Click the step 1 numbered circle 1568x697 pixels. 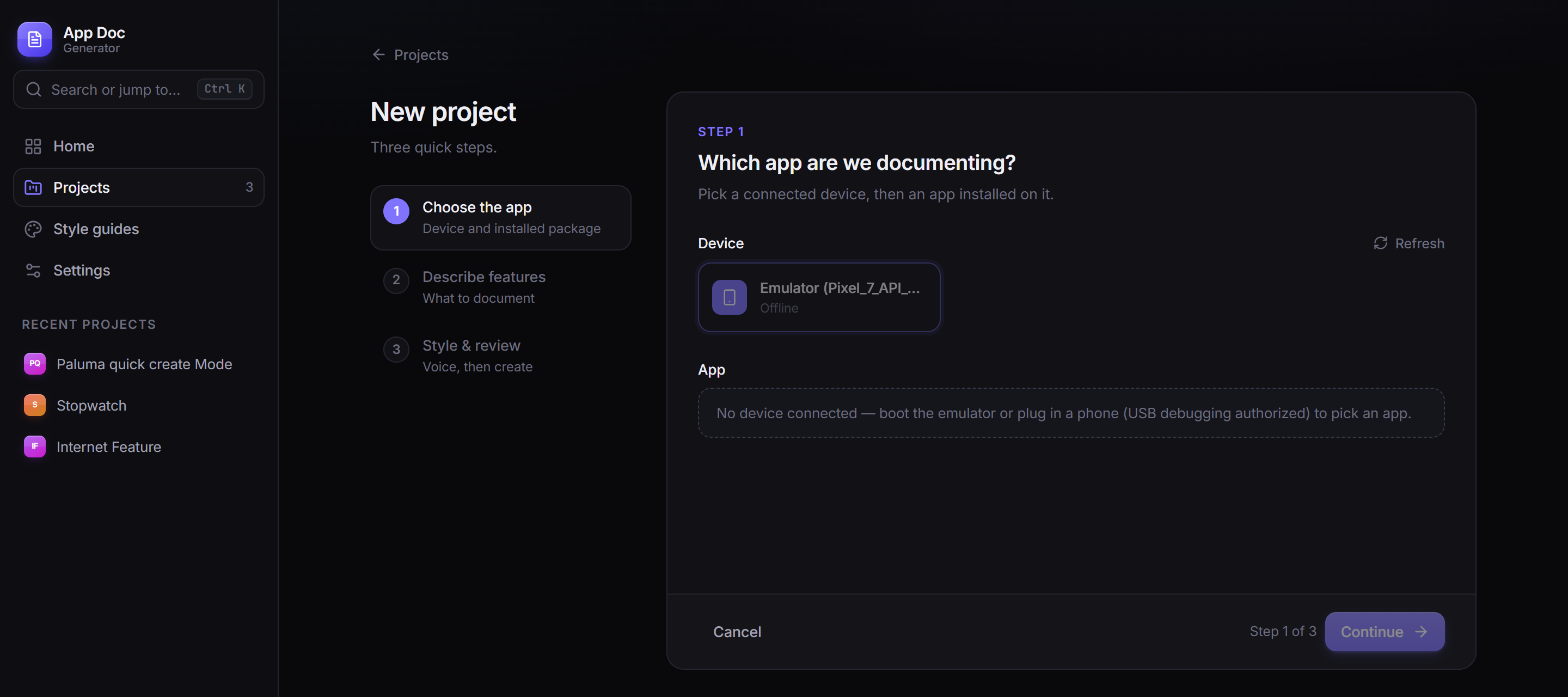tap(396, 211)
